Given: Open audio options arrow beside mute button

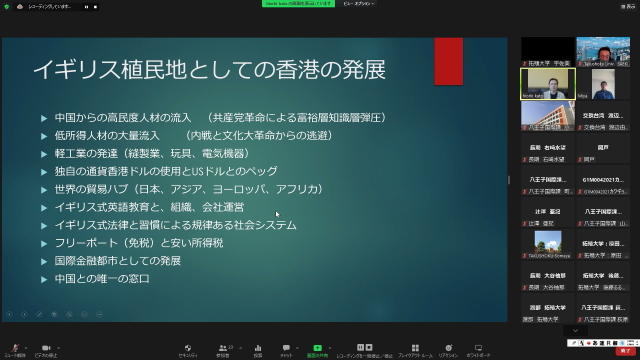Looking at the screenshot, I should [x=26, y=348].
